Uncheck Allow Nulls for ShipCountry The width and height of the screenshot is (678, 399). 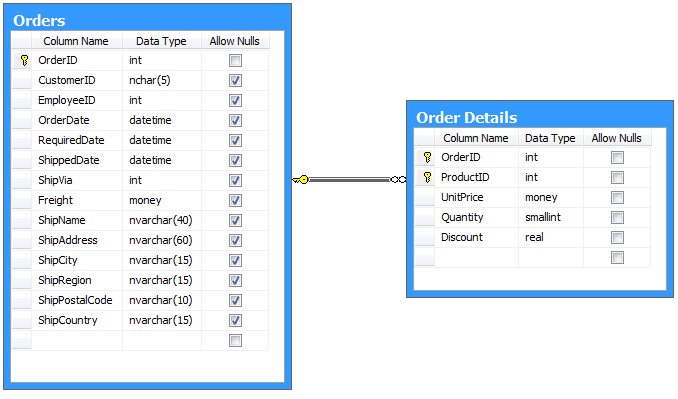235,320
